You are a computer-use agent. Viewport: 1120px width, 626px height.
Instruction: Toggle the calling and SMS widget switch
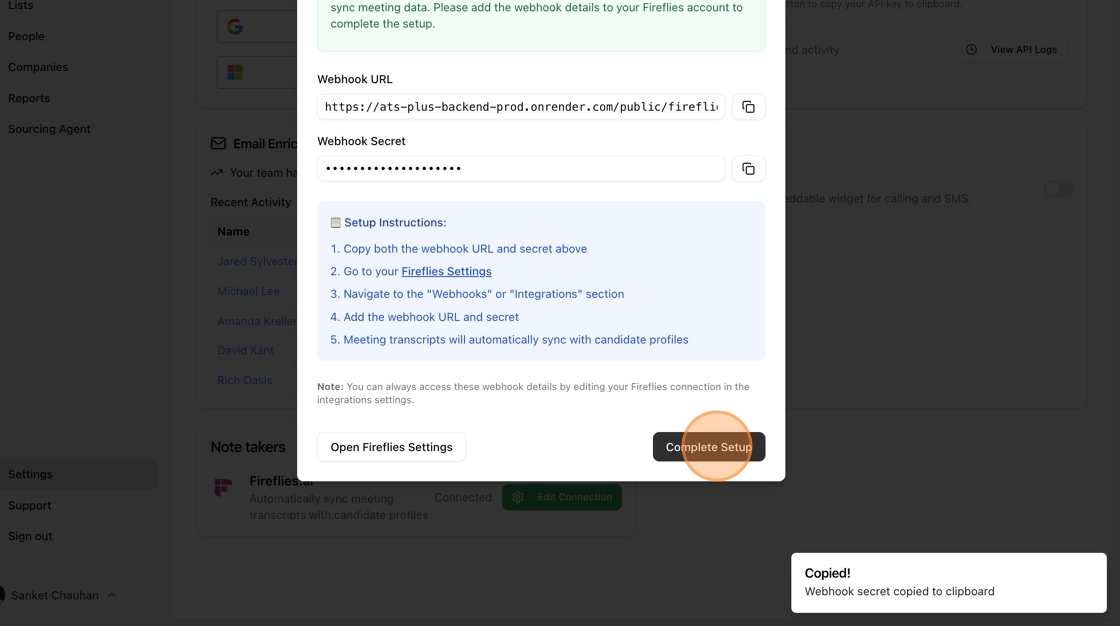(1058, 189)
